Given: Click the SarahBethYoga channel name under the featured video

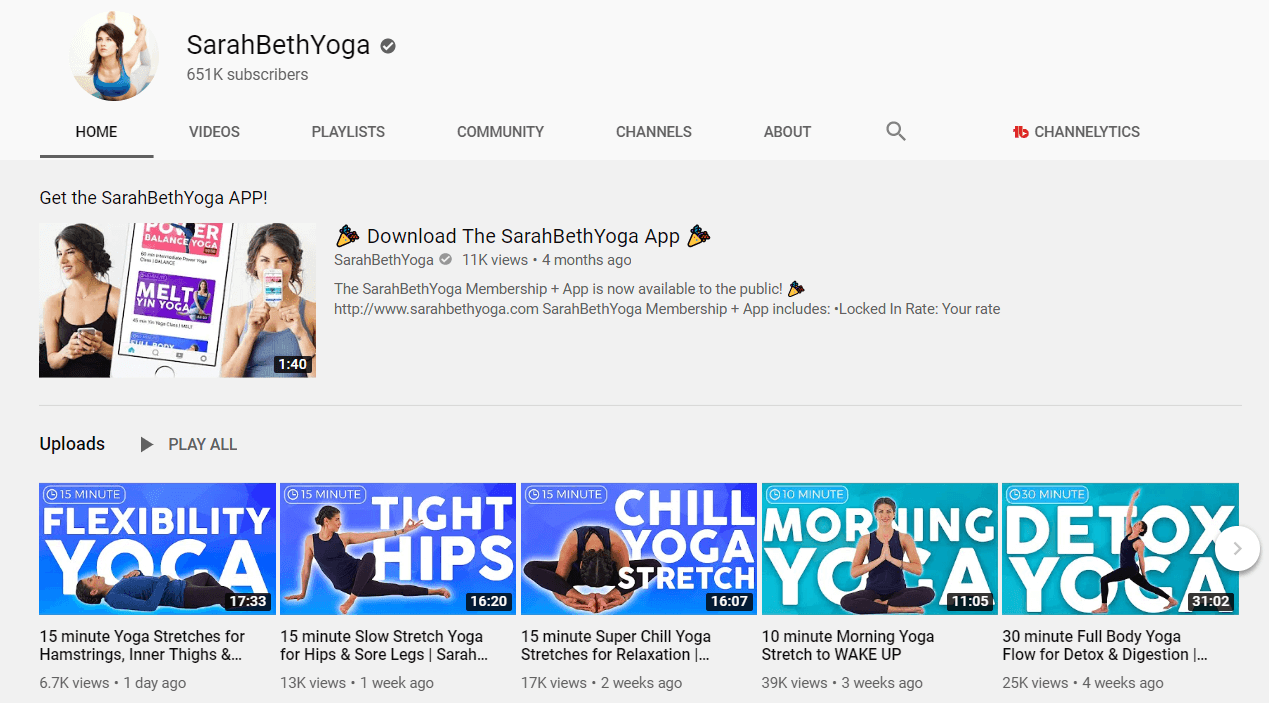Looking at the screenshot, I should click(x=384, y=260).
